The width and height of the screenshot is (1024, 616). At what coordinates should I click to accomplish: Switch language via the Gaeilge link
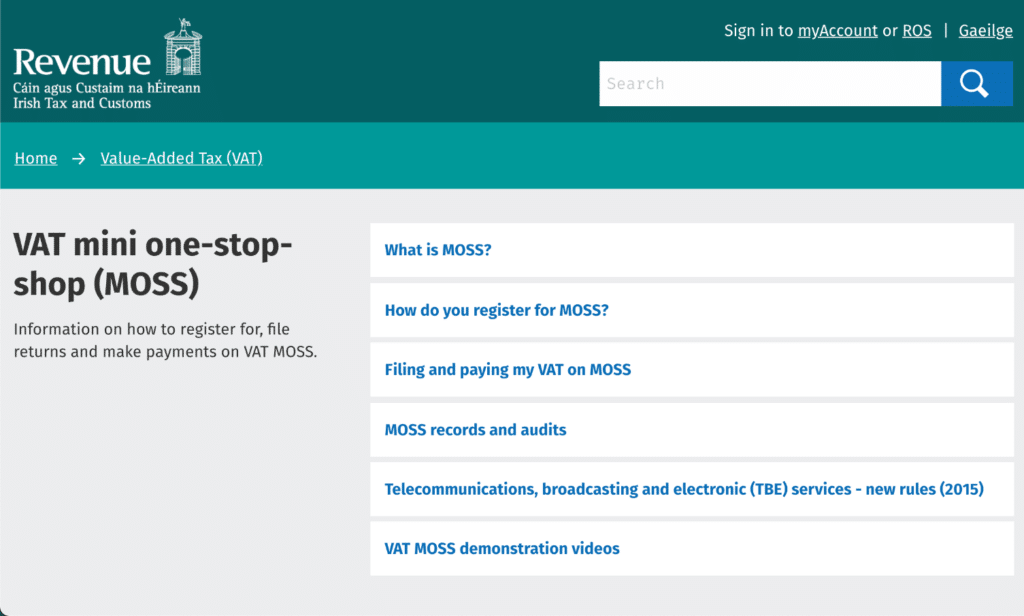pyautogui.click(x=985, y=31)
